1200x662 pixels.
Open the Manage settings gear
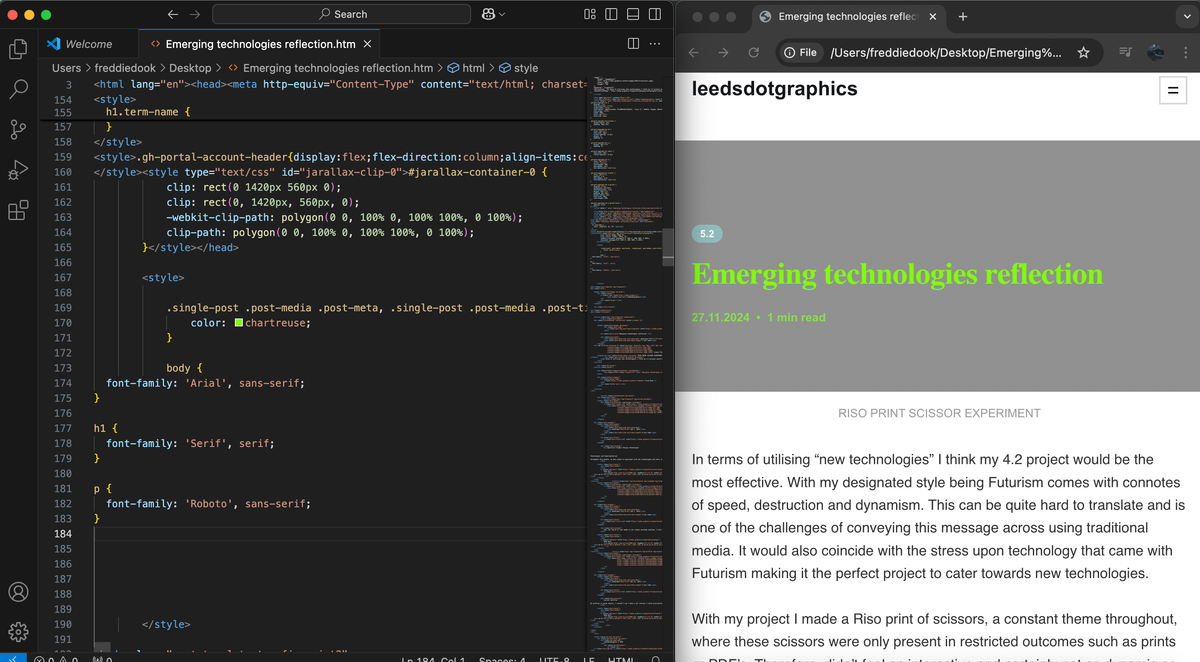click(18, 630)
